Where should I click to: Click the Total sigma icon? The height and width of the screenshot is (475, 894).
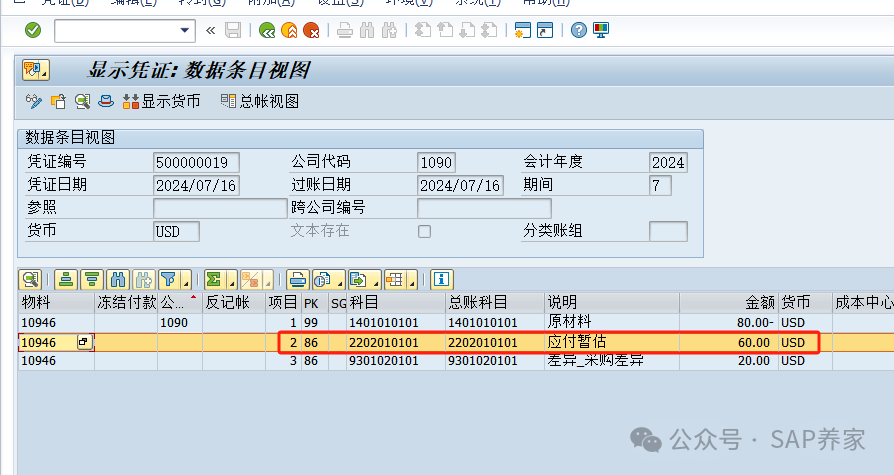pyautogui.click(x=214, y=279)
